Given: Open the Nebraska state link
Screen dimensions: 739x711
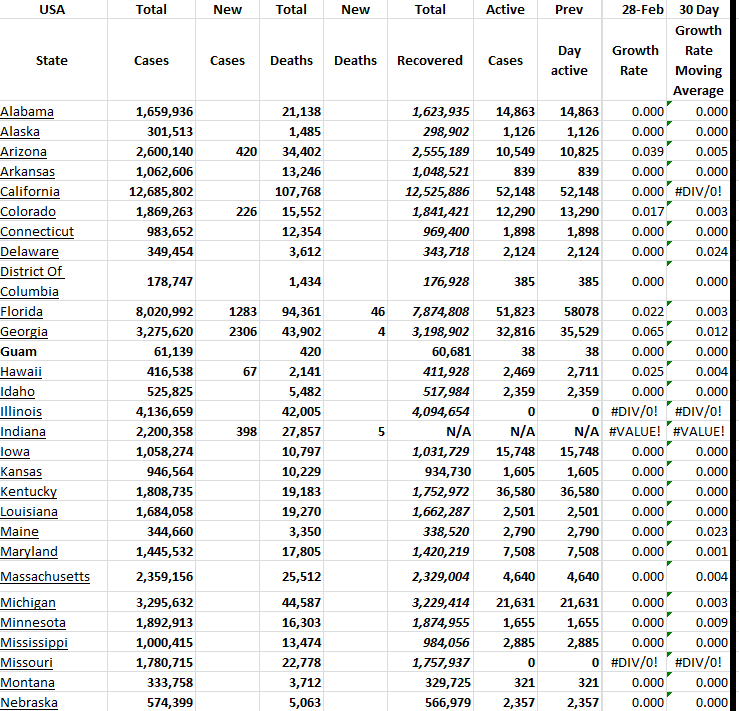Looking at the screenshot, I should tap(29, 702).
